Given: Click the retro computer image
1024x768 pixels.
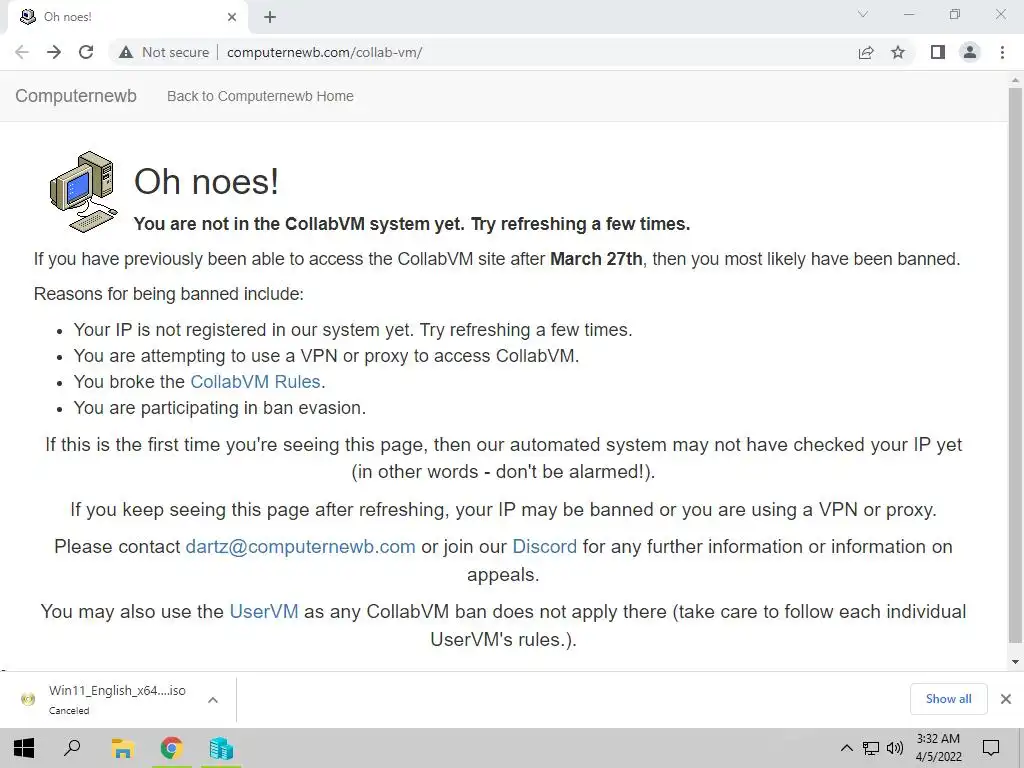Looking at the screenshot, I should click(x=83, y=192).
